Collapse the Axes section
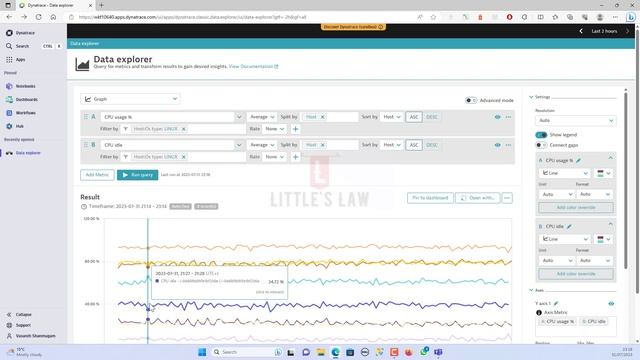Image resolution: width=640 pixels, height=360 pixels. [531, 290]
